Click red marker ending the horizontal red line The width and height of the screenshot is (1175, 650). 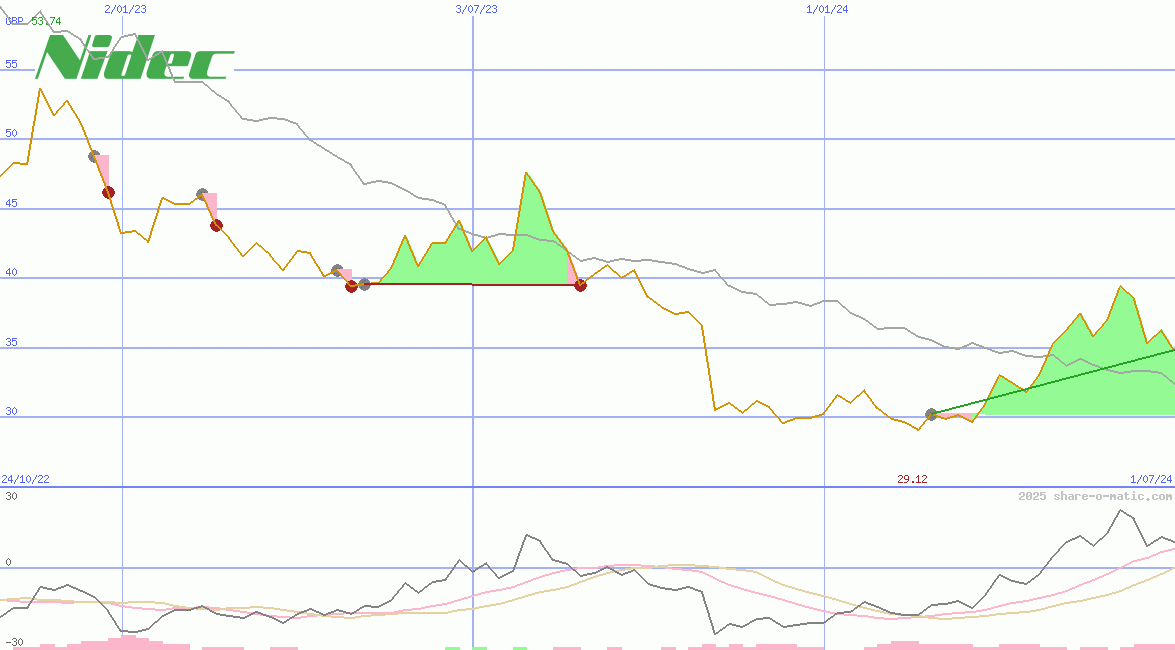[x=580, y=285]
